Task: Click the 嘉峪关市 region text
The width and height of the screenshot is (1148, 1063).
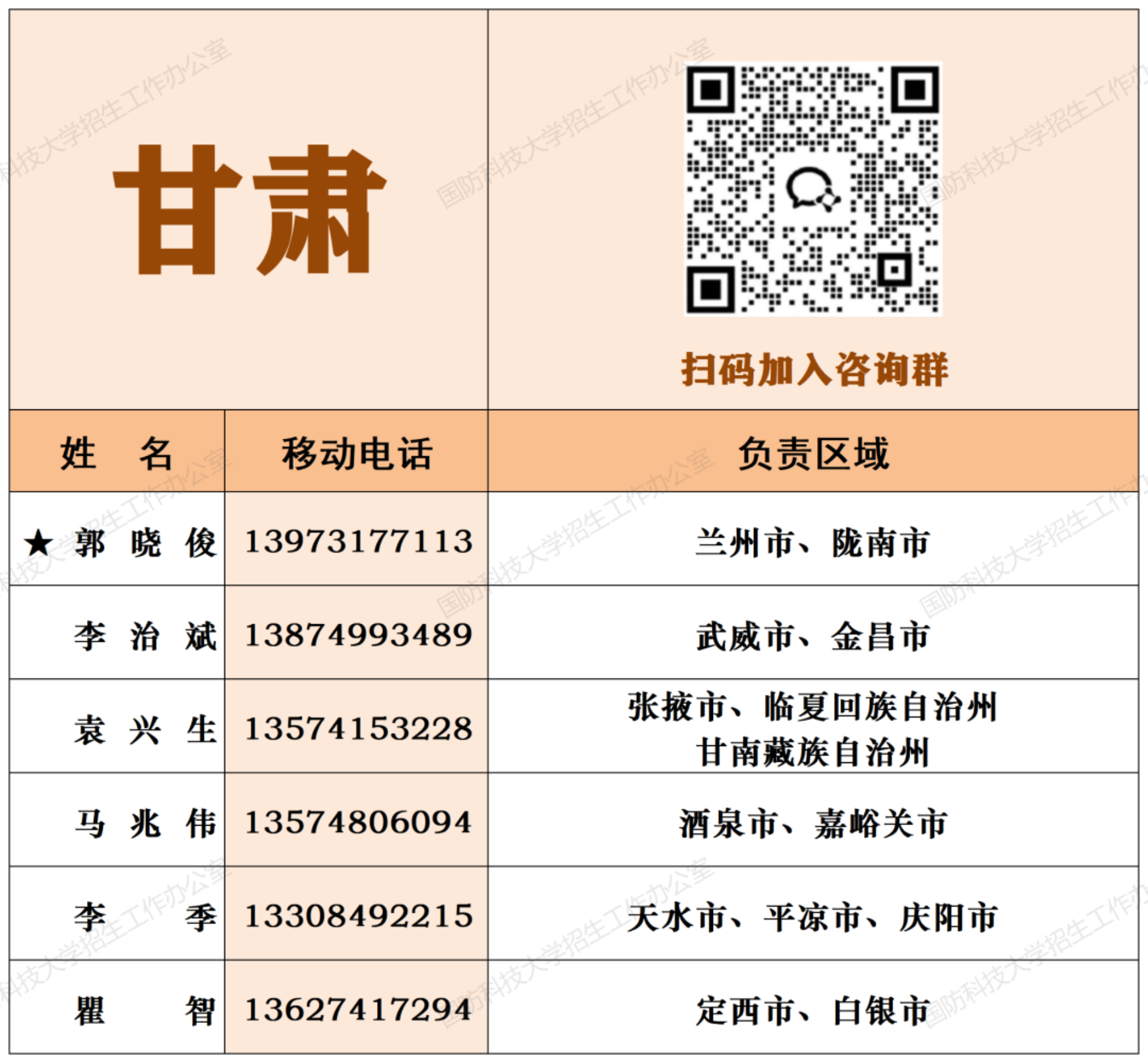Action: [880, 824]
